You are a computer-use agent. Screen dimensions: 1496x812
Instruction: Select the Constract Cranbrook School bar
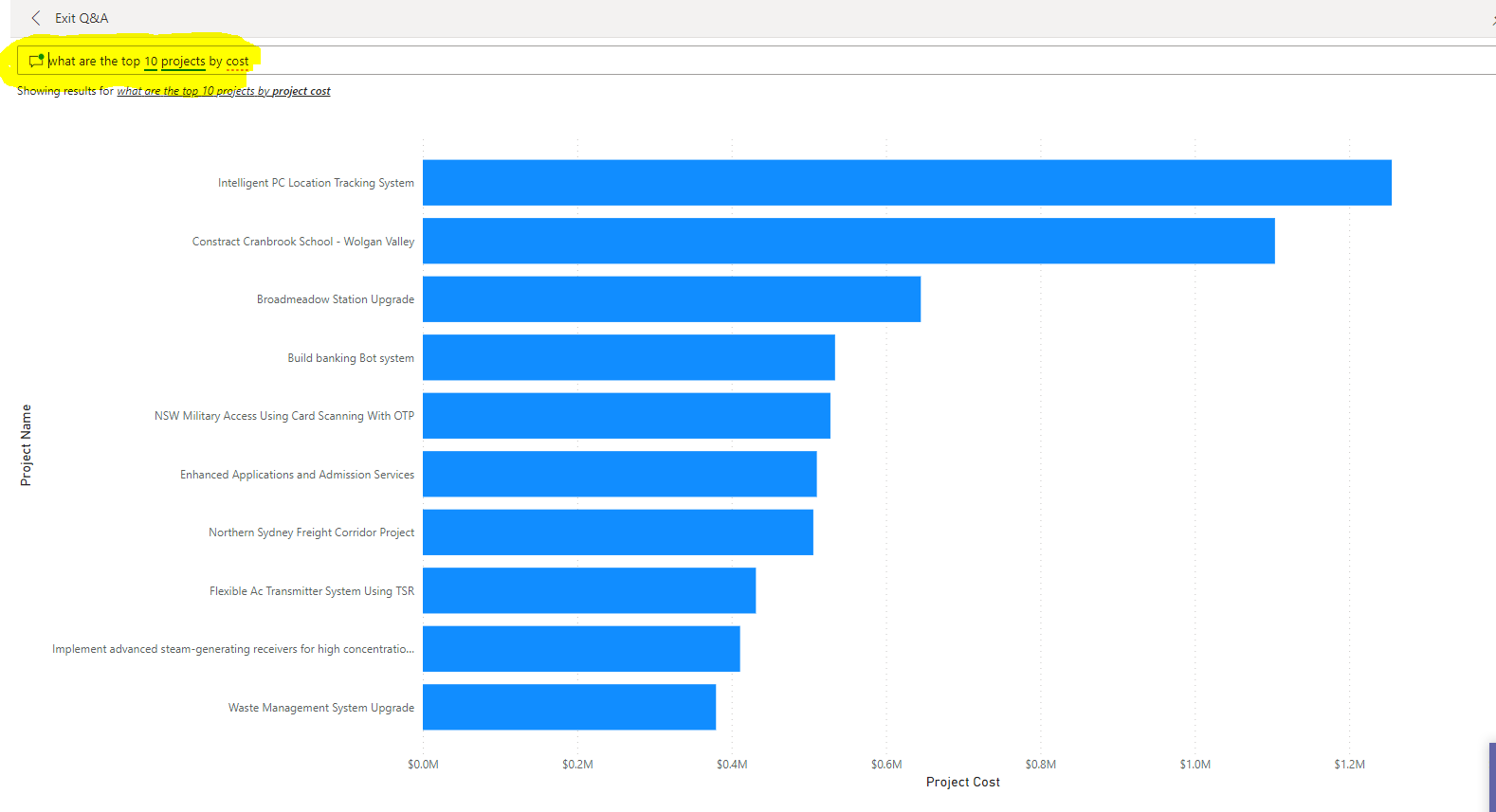pyautogui.click(x=848, y=241)
